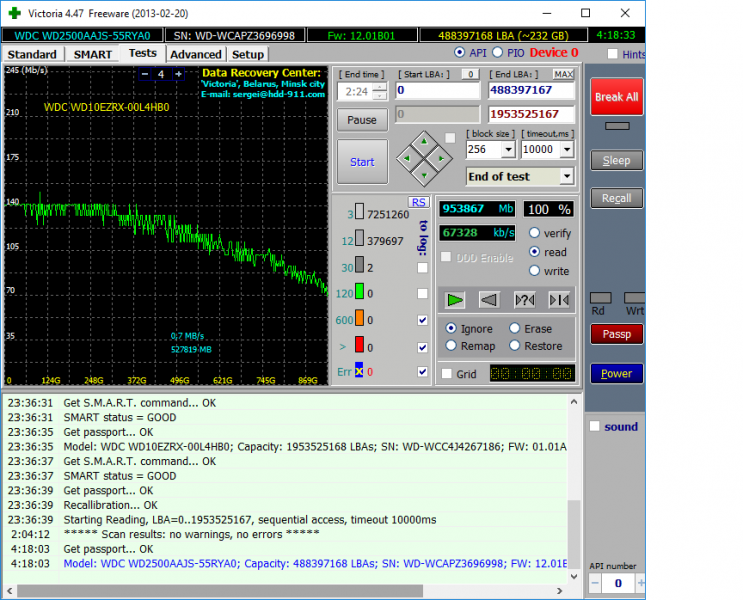This screenshot has height=600, width=743.
Task: Enable the Grid checkbox
Action: [446, 374]
